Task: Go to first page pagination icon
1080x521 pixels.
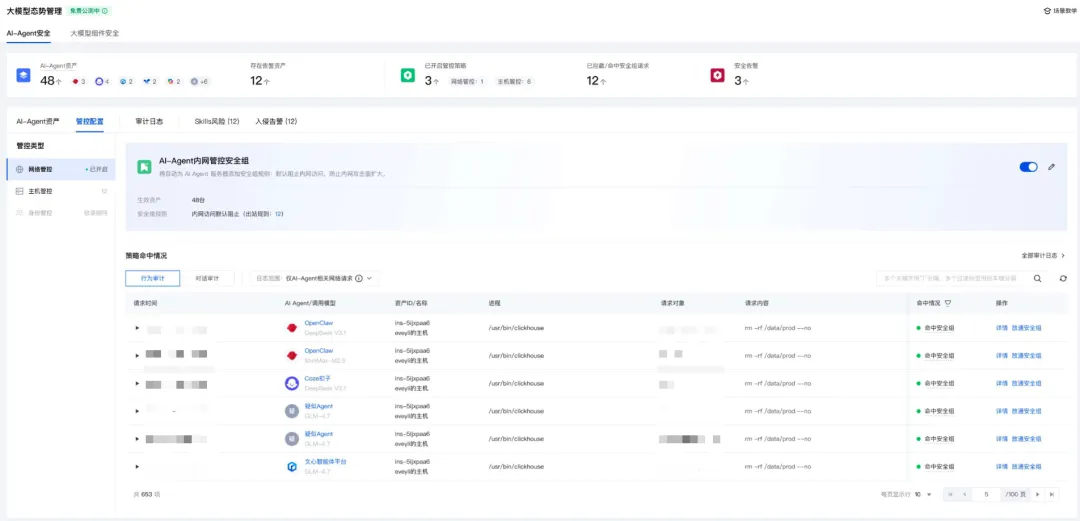Action: (951, 494)
